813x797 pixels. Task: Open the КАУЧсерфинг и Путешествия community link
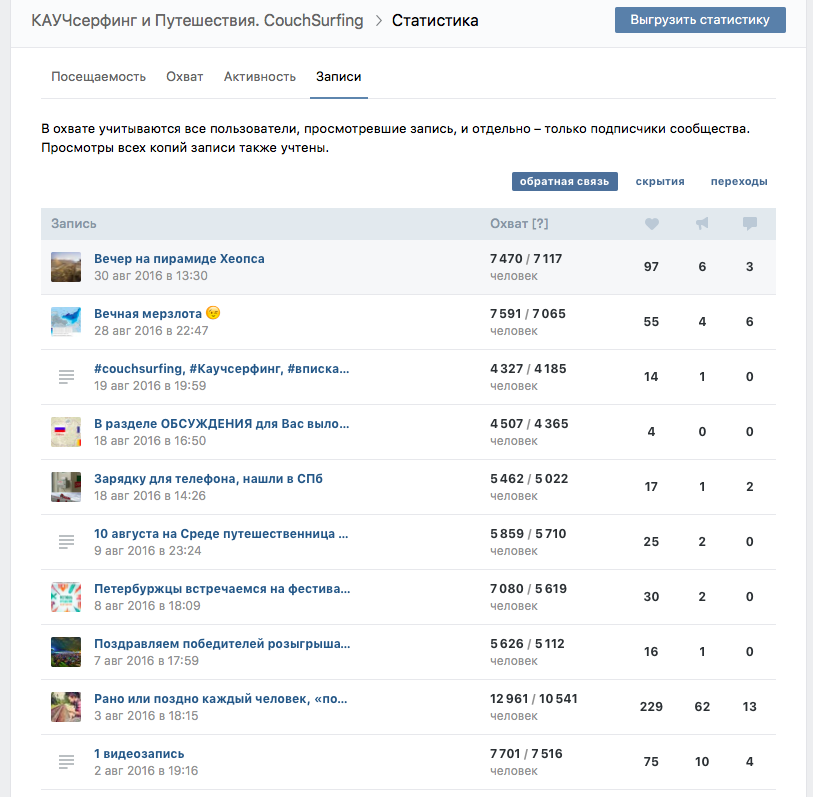[197, 21]
